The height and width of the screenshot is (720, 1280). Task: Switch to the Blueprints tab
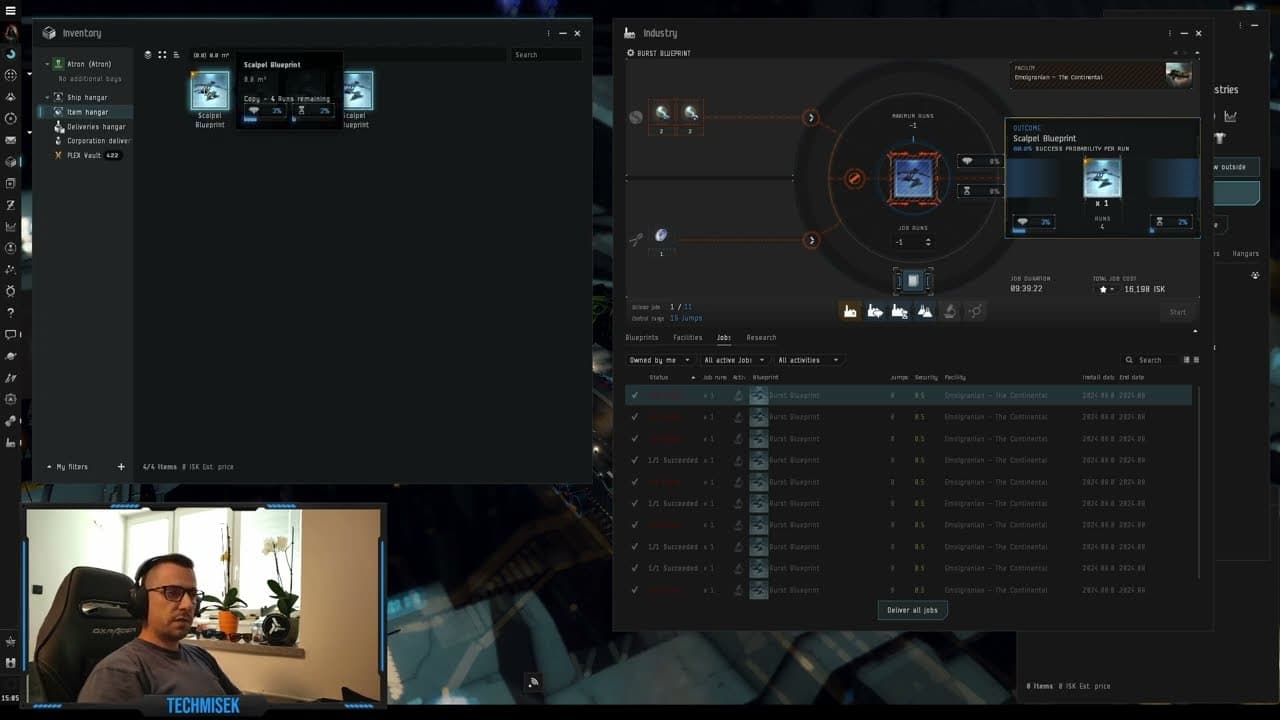pos(642,338)
